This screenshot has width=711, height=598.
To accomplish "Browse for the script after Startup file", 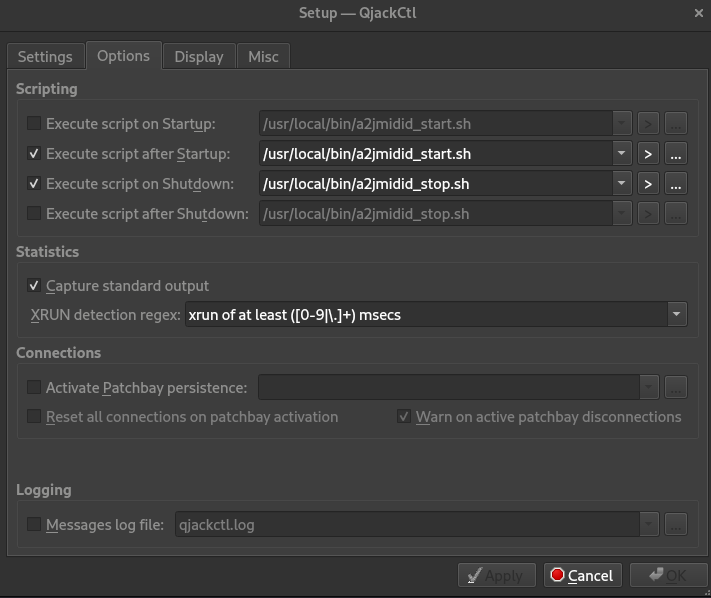I will [675, 154].
